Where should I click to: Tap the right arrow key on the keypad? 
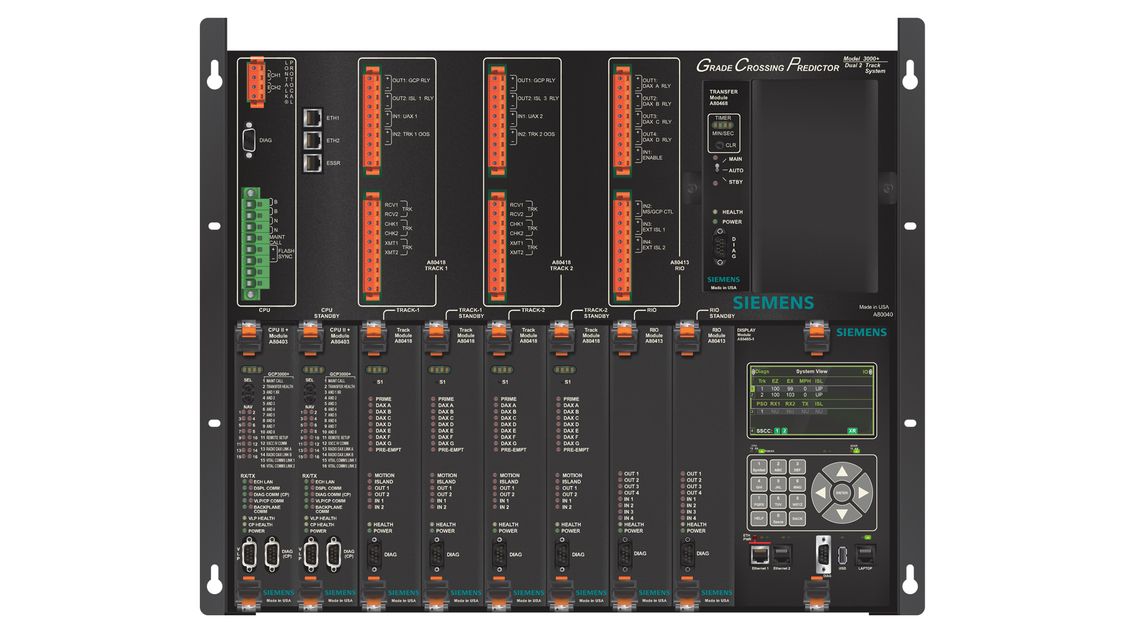point(862,493)
